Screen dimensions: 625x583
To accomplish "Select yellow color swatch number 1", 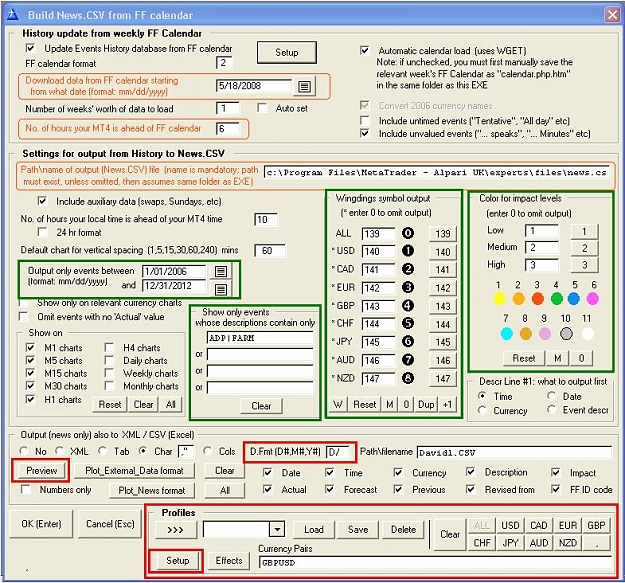I will tap(499, 298).
